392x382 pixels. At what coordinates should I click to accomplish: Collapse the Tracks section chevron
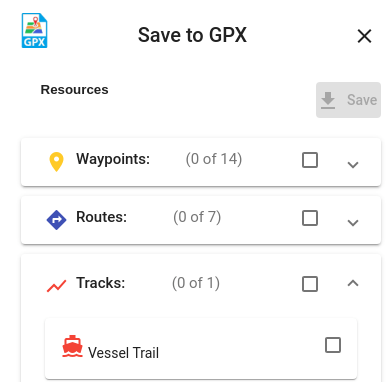353,283
